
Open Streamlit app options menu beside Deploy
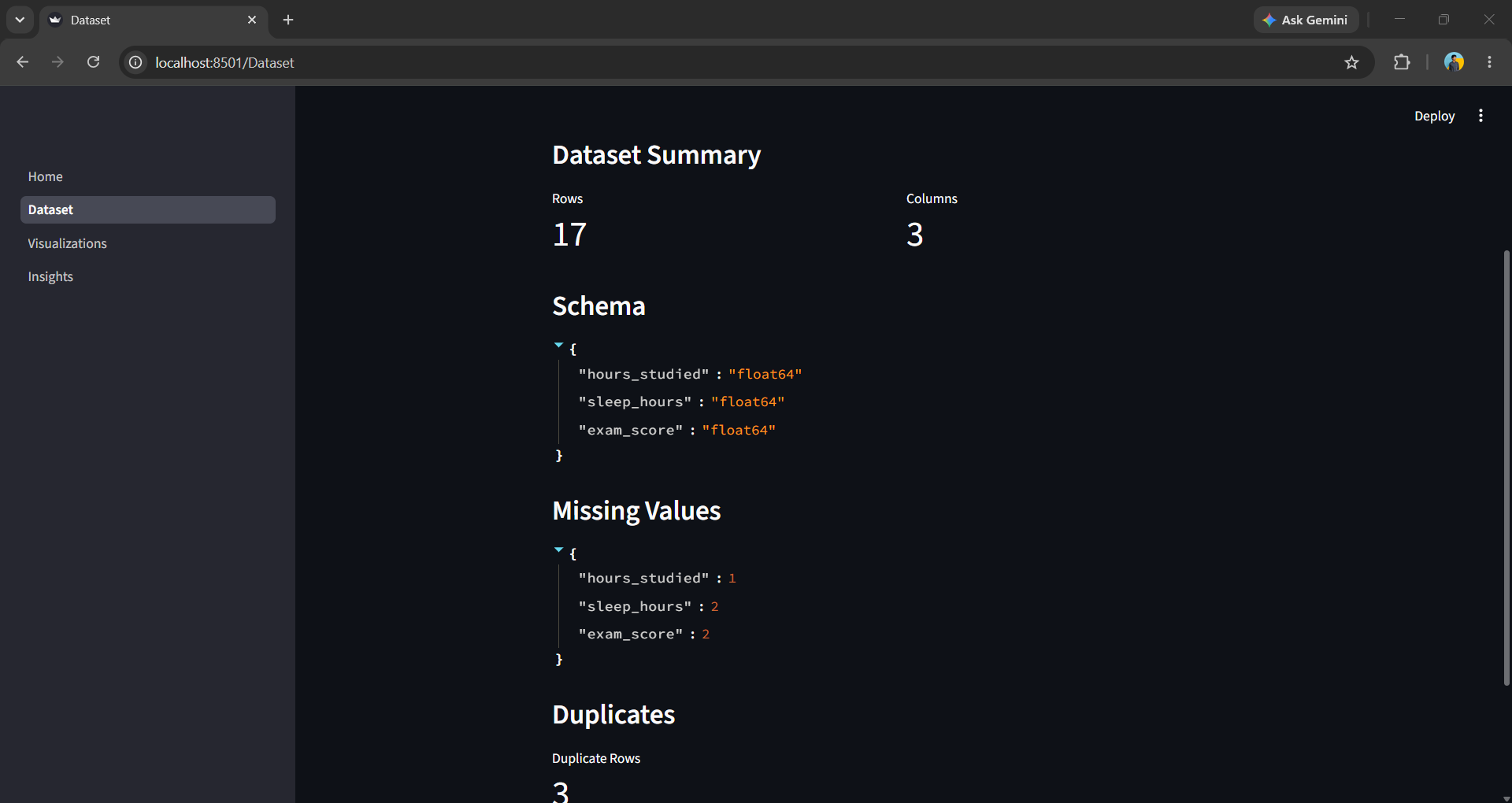pos(1480,116)
